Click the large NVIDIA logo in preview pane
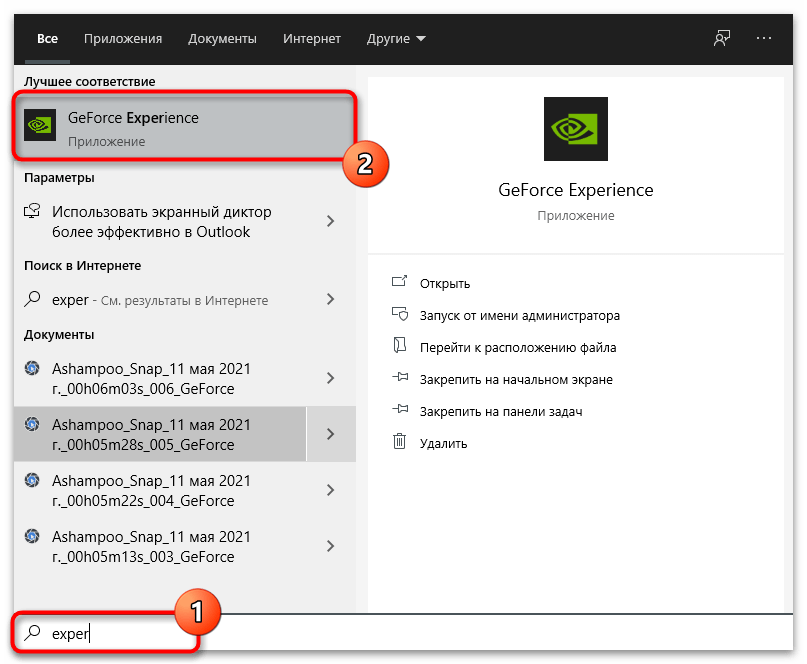The width and height of the screenshot is (807, 664). [x=575, y=129]
